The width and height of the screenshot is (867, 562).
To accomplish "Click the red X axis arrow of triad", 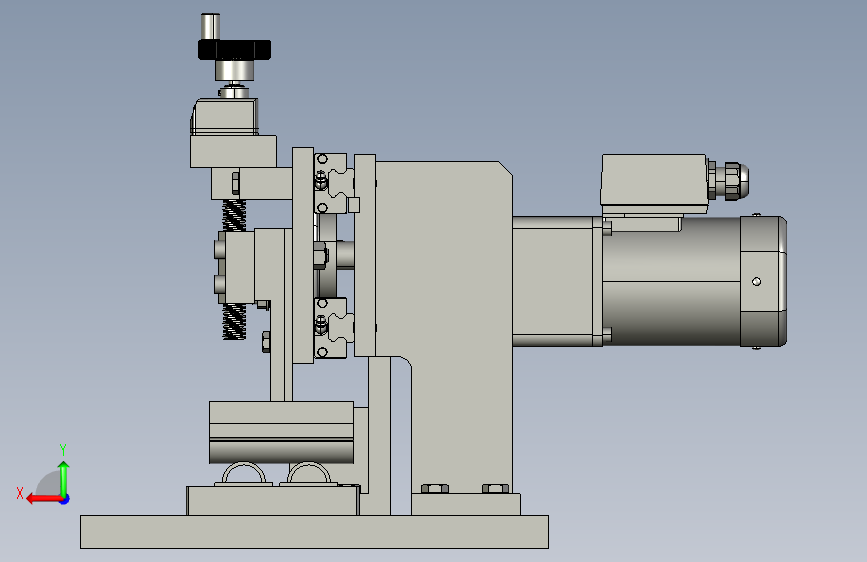I will 43,499.
